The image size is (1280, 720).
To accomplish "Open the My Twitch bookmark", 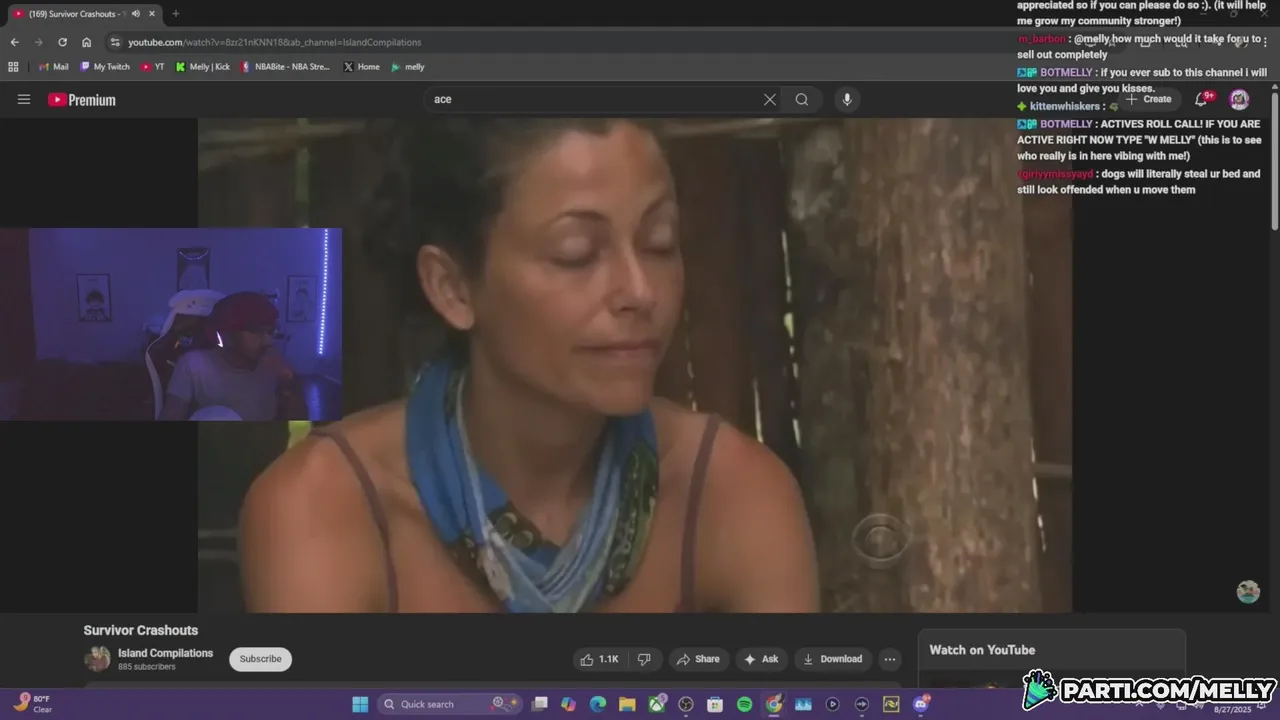I will click(105, 67).
